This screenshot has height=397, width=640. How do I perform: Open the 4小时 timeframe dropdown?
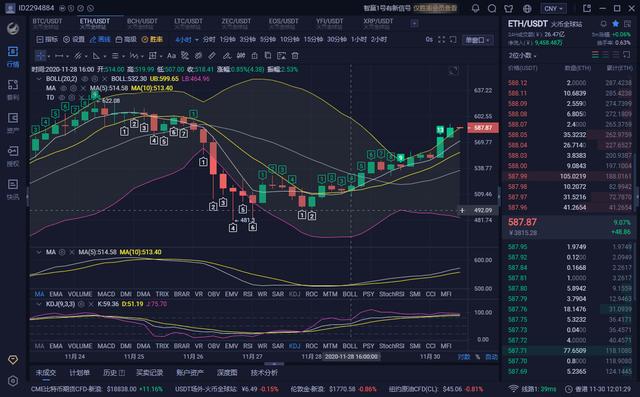coord(187,40)
